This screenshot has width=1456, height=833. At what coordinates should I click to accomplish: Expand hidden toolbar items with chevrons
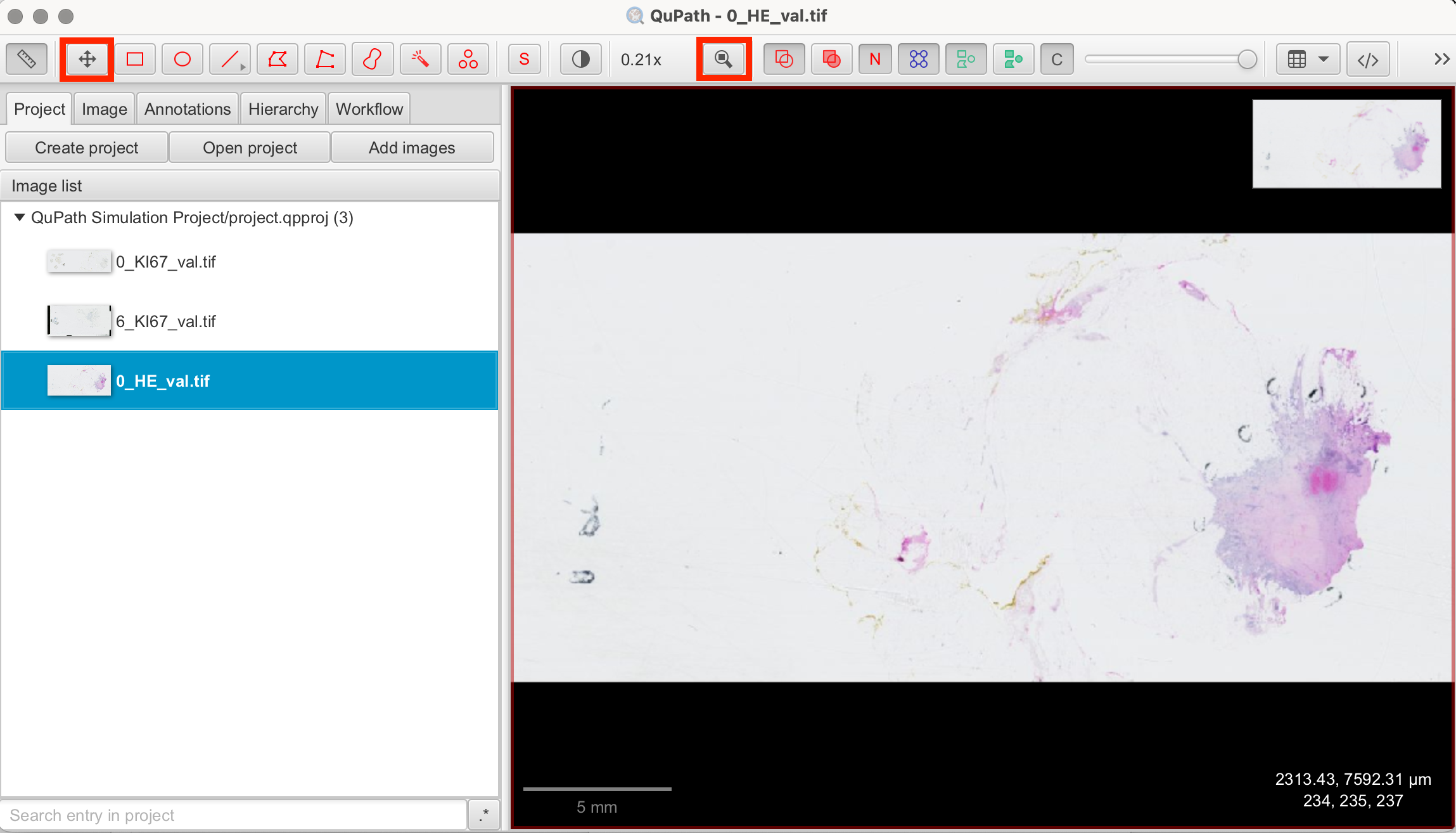click(1441, 60)
